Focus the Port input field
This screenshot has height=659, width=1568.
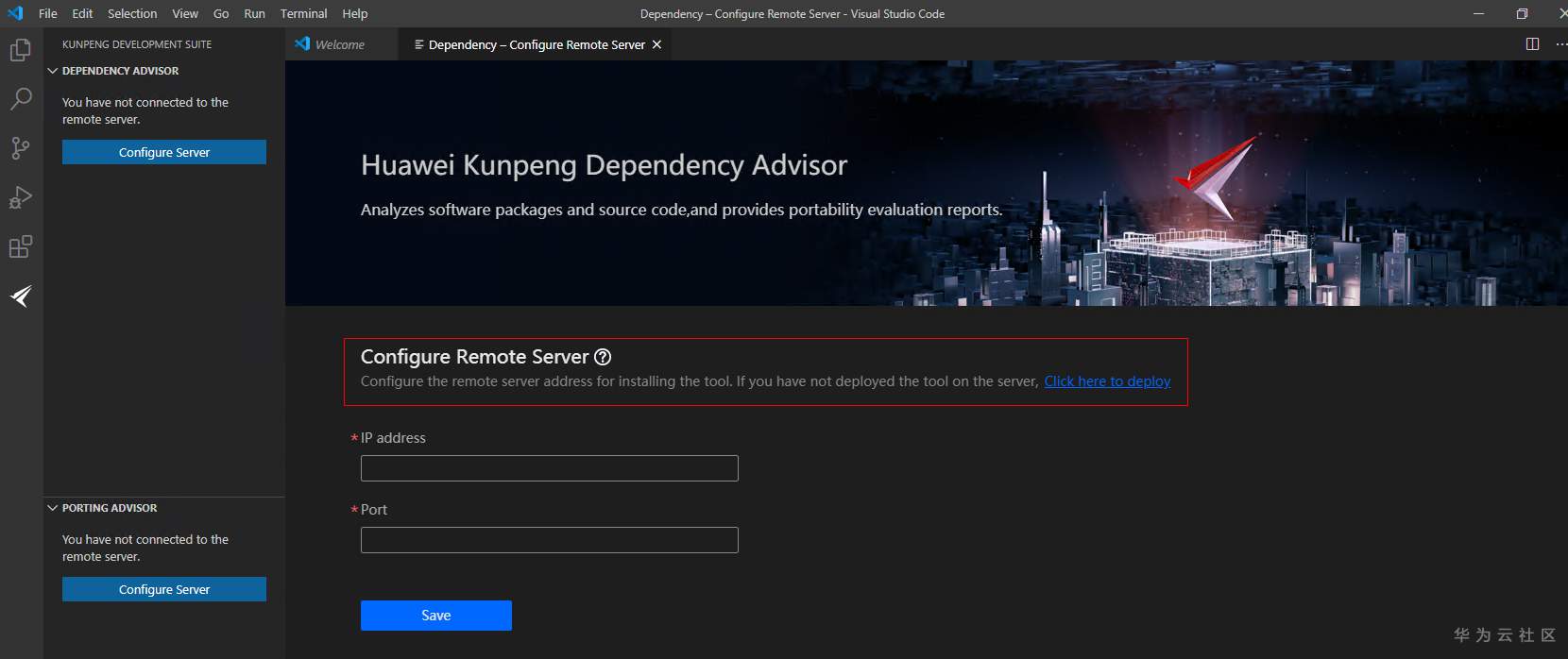point(550,540)
